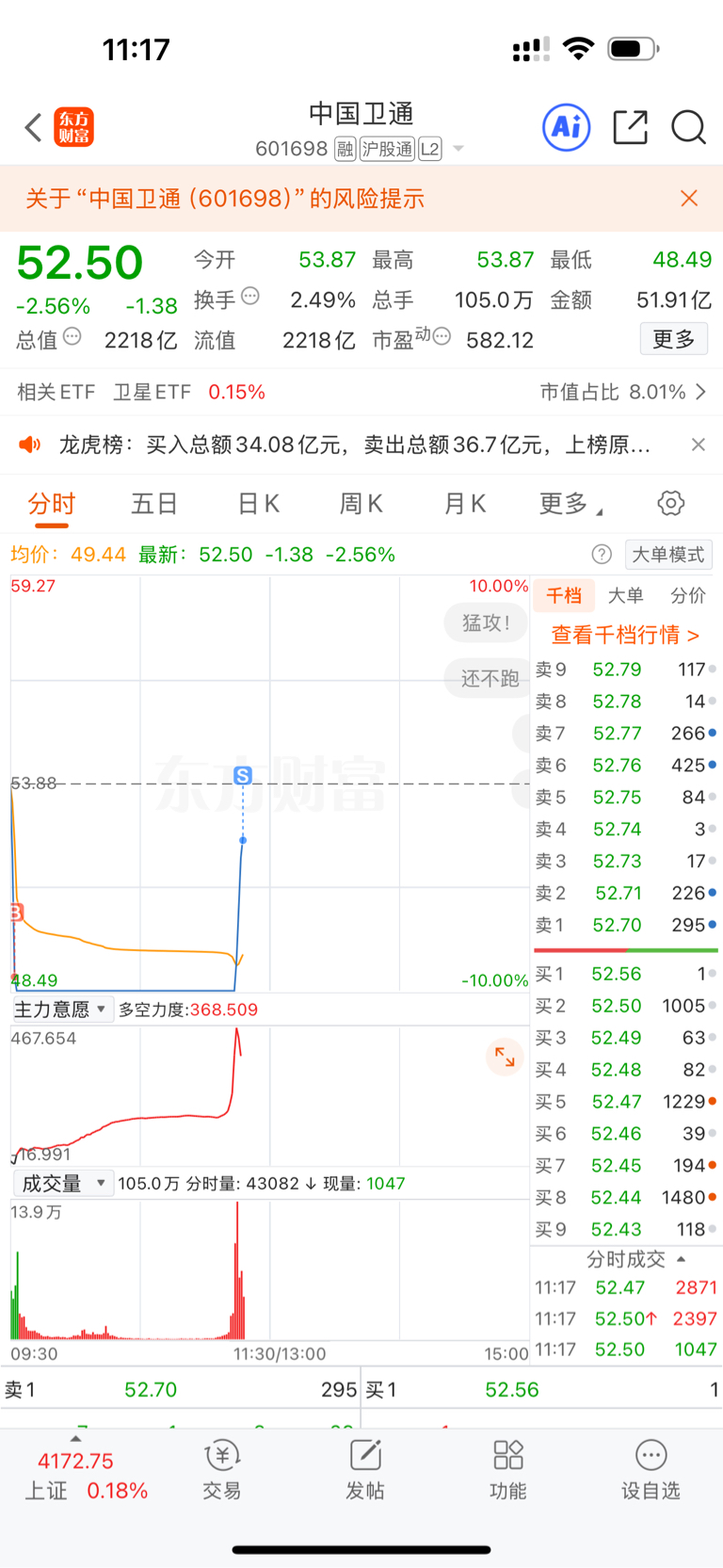
Task: Open the 东方财富 logo icon
Action: tap(74, 127)
